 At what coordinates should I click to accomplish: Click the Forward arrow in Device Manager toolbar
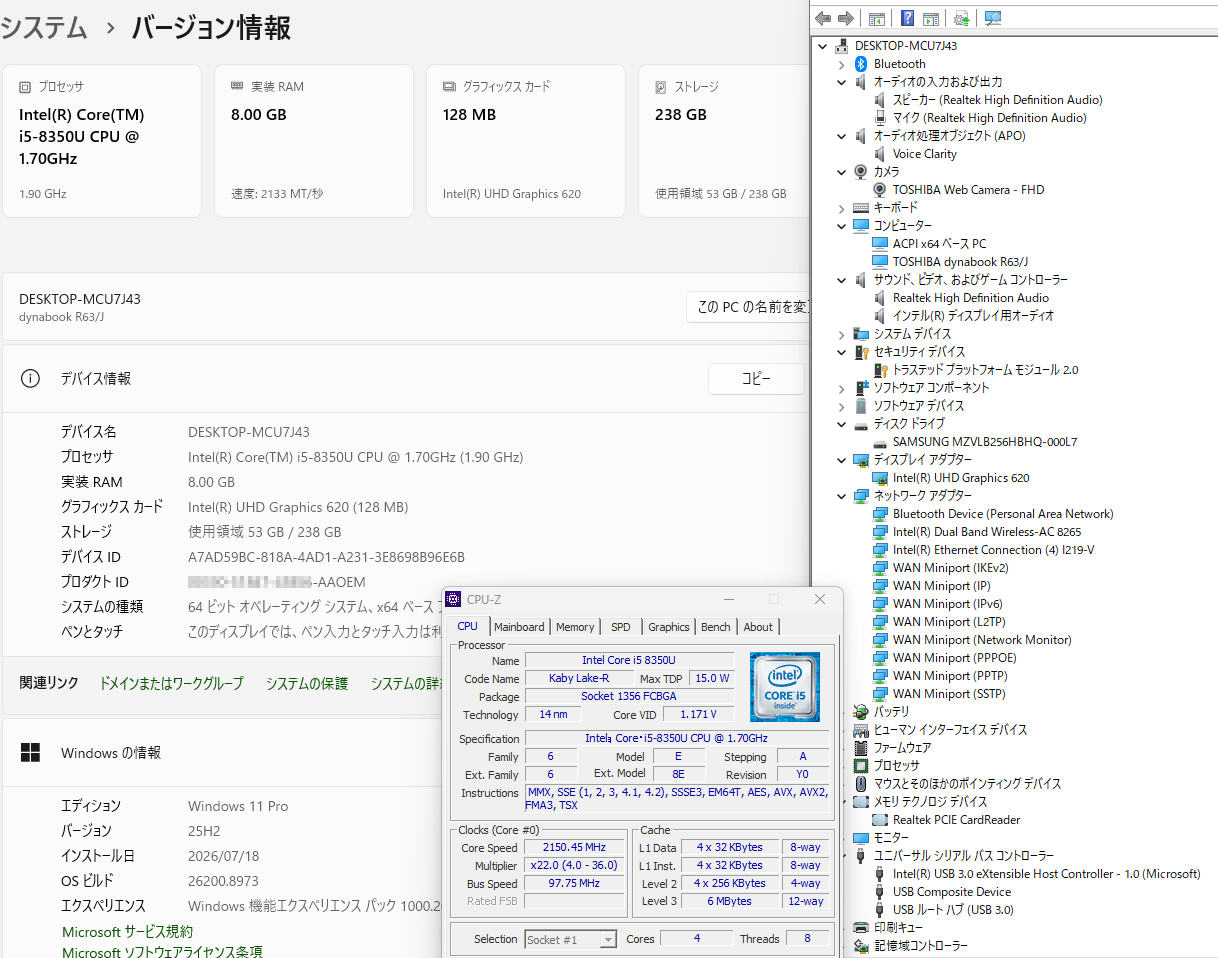[846, 18]
